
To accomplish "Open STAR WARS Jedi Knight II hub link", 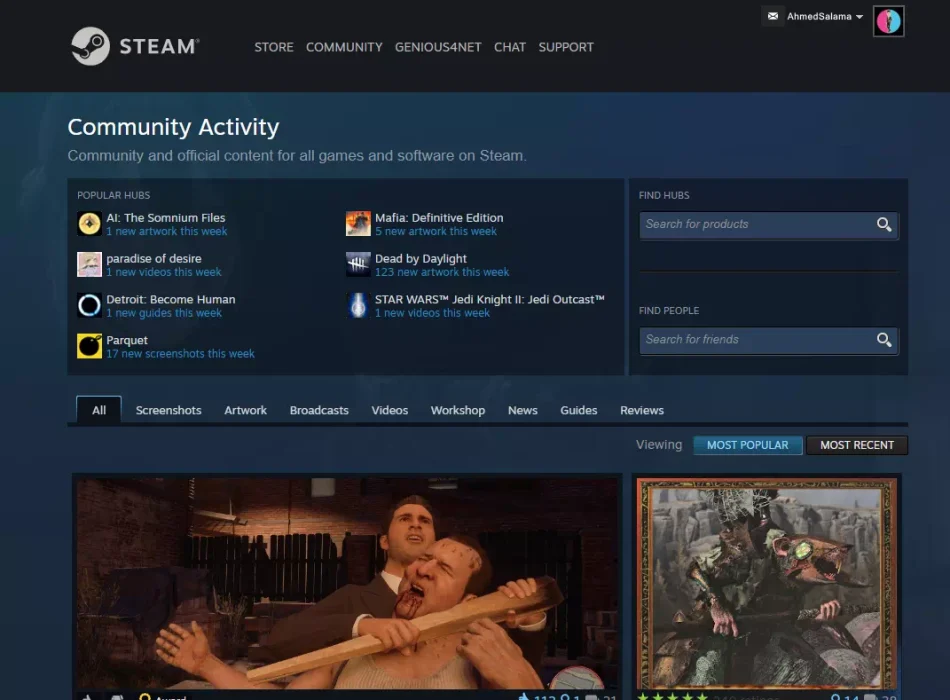I will (490, 299).
